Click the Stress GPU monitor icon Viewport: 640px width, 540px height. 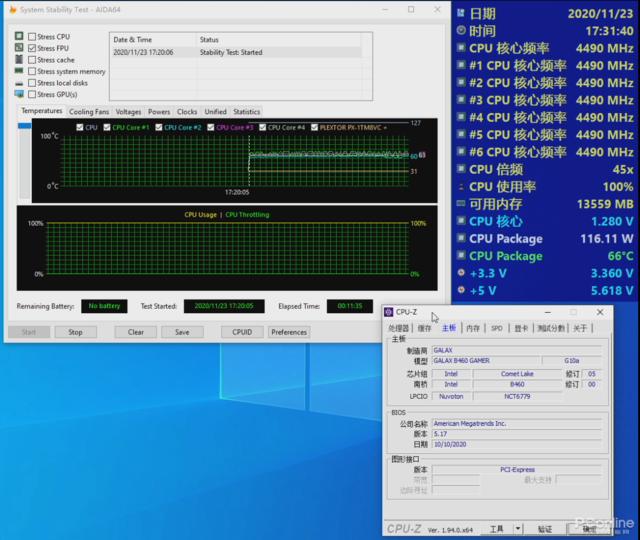click(x=19, y=94)
